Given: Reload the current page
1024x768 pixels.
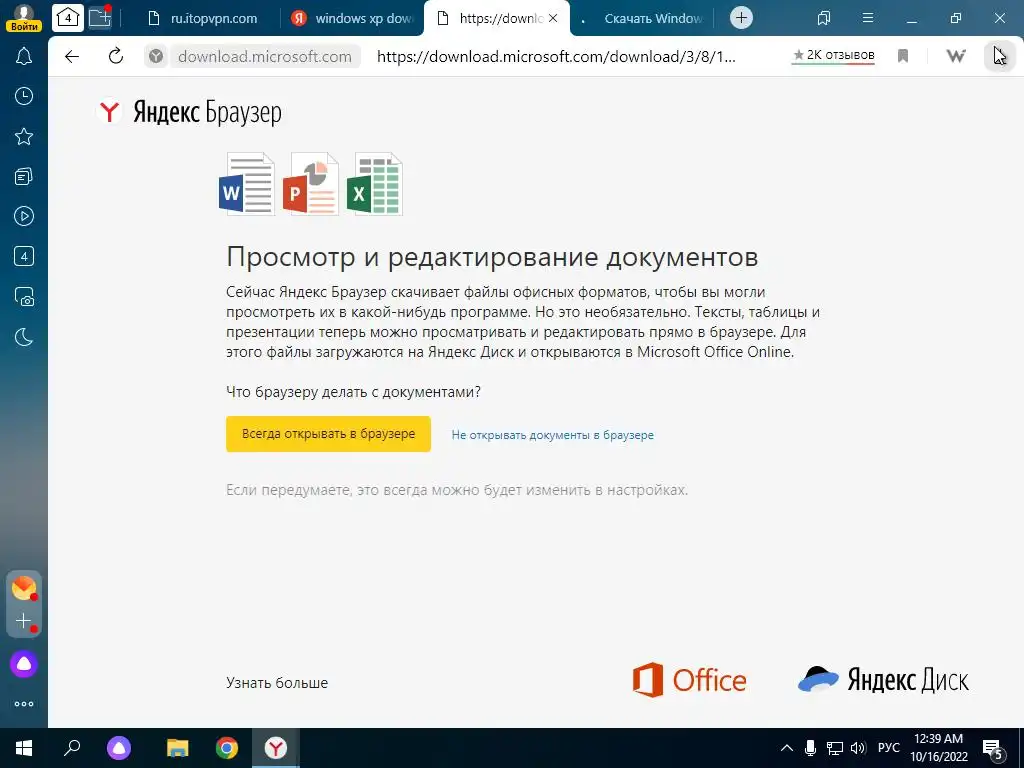Looking at the screenshot, I should click(116, 56).
